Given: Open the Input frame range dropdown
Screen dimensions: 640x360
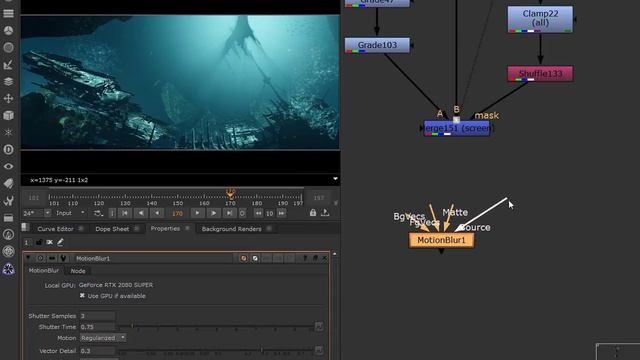Looking at the screenshot, I should tap(70, 213).
